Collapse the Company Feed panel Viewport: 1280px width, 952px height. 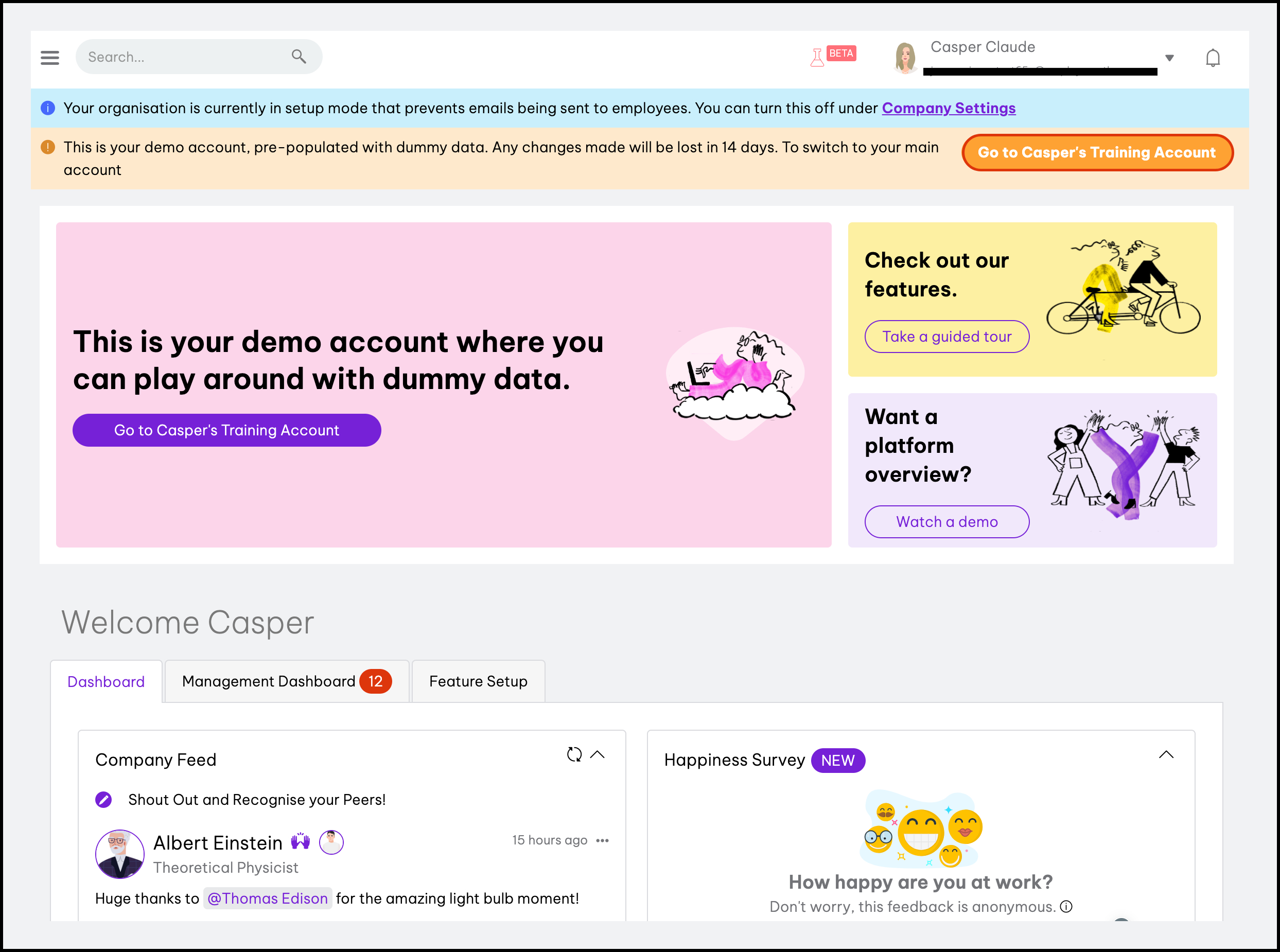pyautogui.click(x=598, y=754)
